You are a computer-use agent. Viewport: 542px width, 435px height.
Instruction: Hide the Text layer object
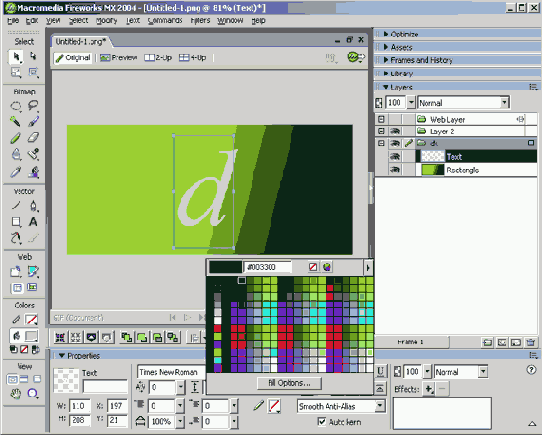395,157
